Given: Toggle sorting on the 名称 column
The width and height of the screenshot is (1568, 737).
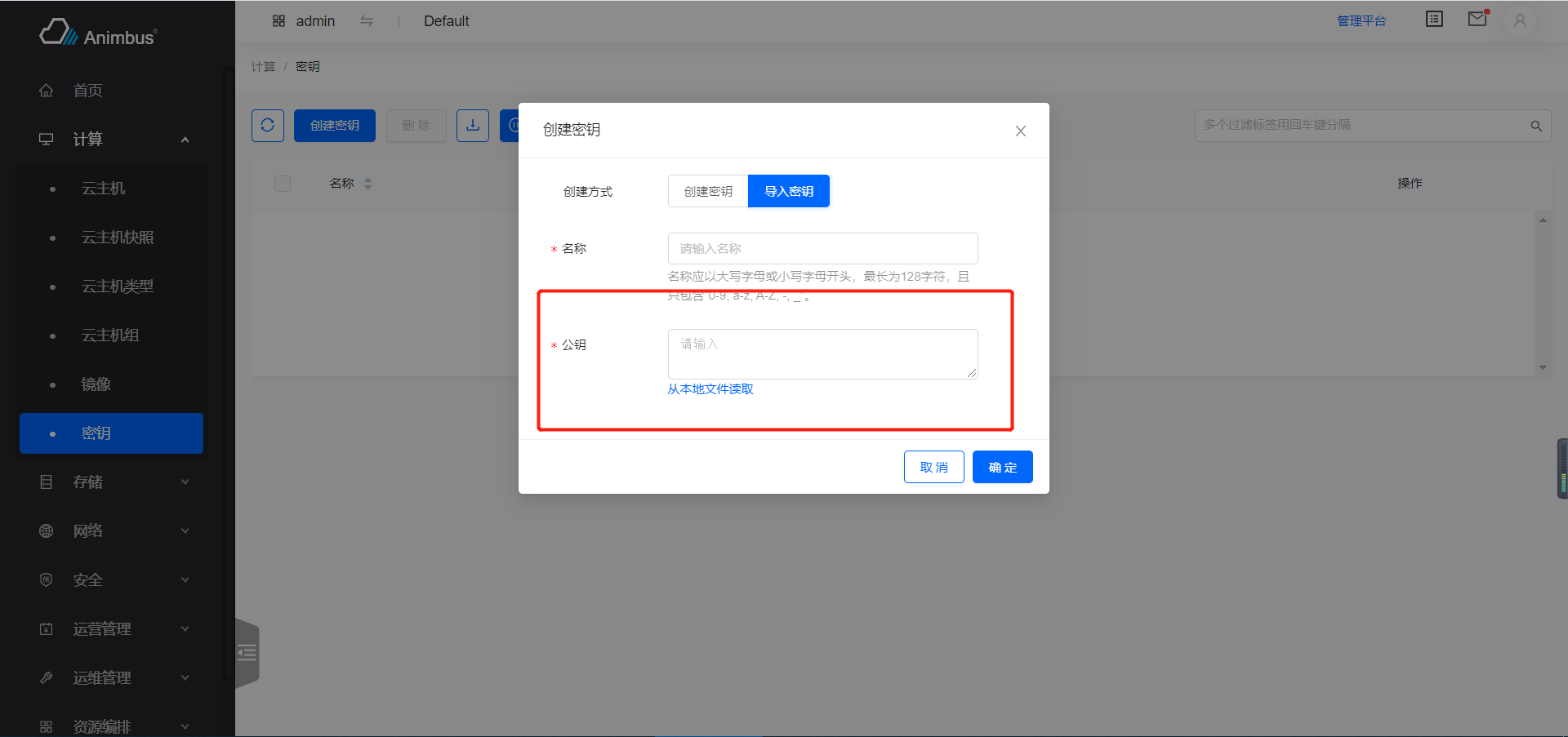Looking at the screenshot, I should click(x=367, y=183).
